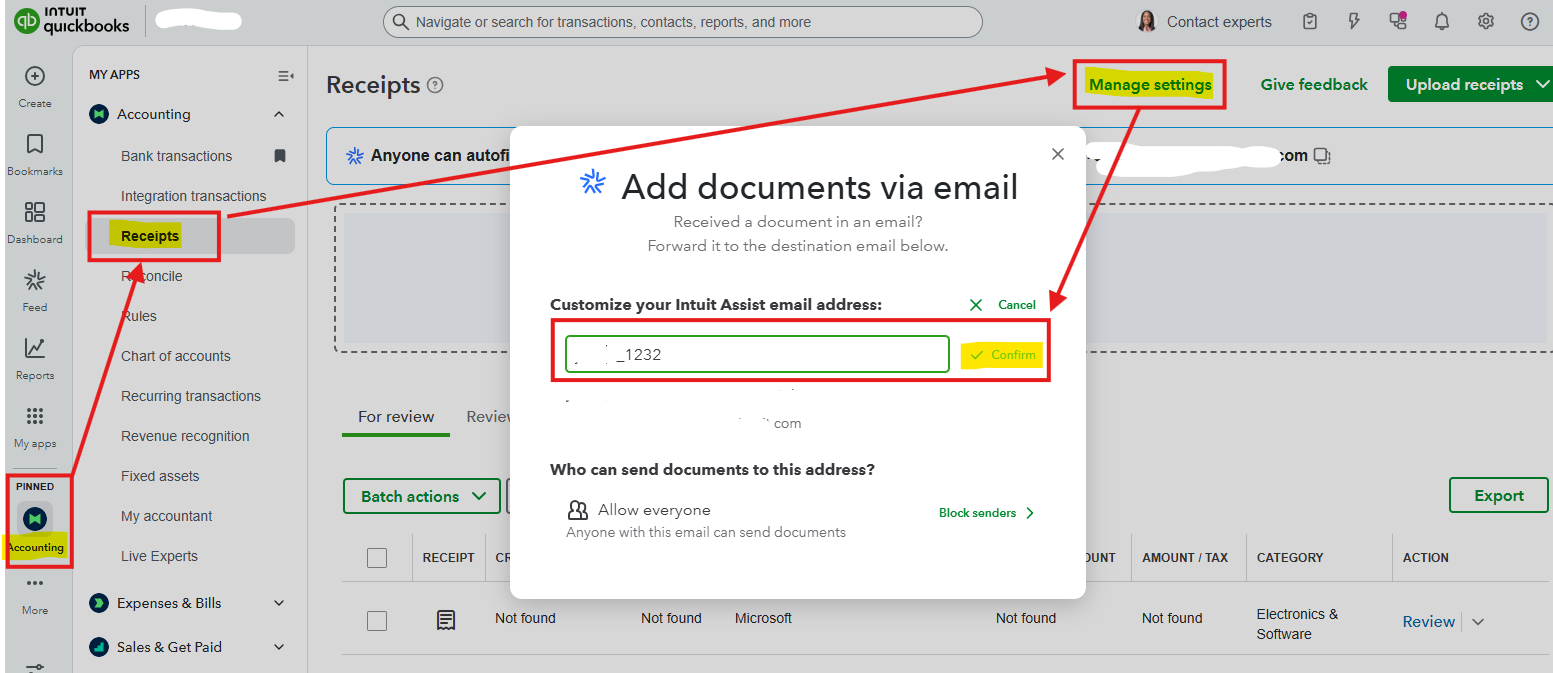The image size is (1553, 673).
Task: Cancel email address customization
Action: pyautogui.click(x=1003, y=304)
